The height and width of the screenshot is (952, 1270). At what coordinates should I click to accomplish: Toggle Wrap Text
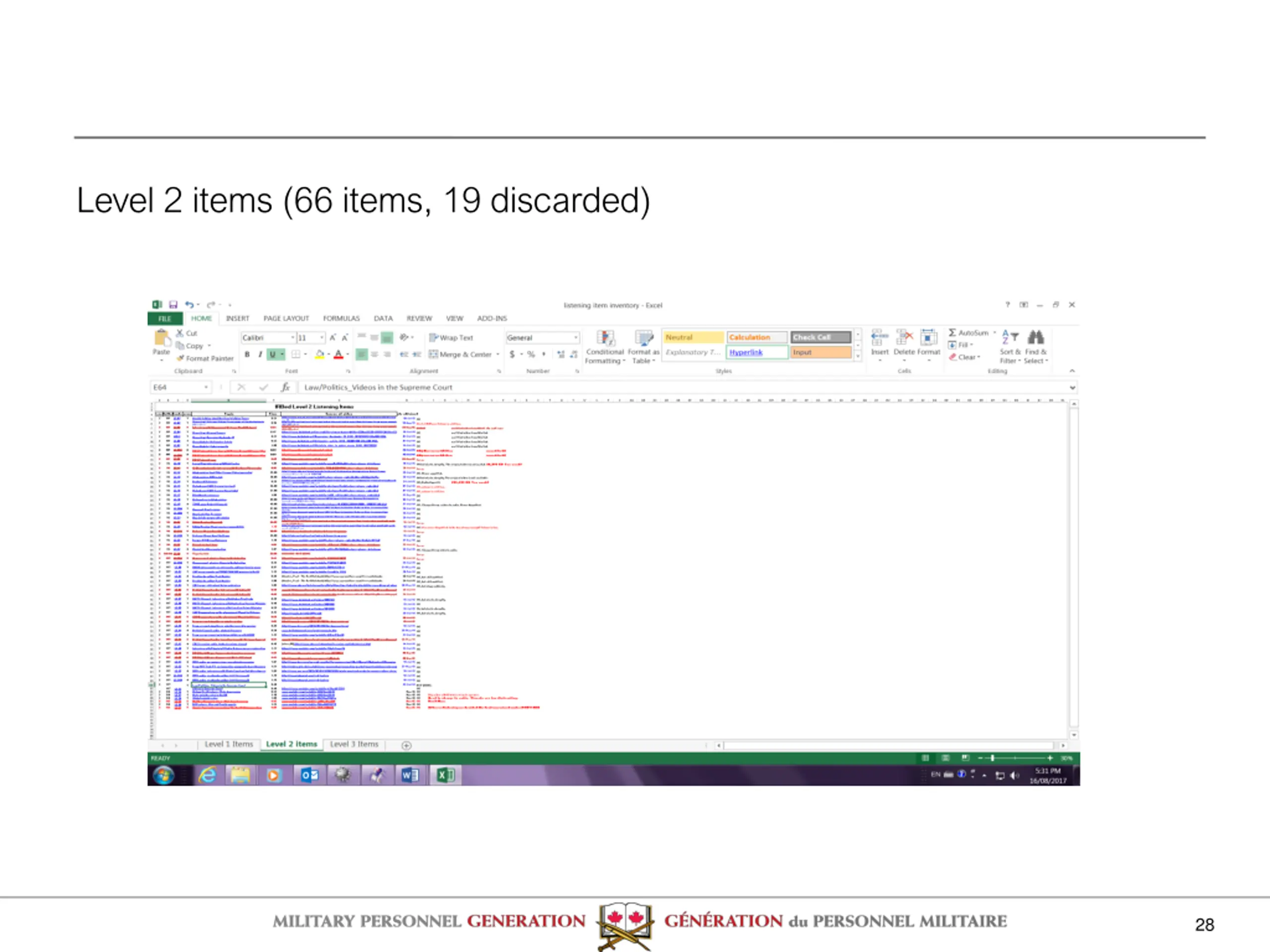point(451,338)
